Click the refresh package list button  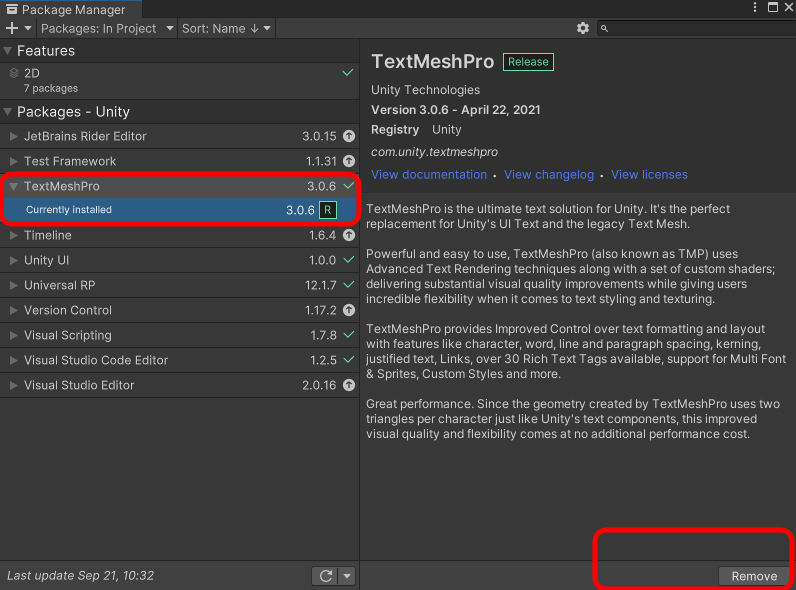(x=325, y=576)
